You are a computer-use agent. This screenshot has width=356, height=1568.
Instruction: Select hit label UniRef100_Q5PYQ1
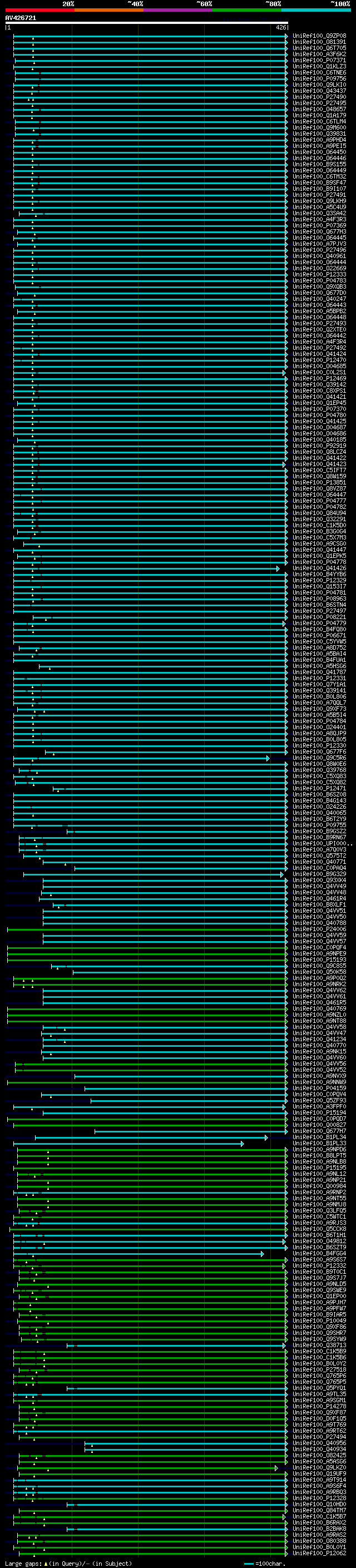[319, 1388]
